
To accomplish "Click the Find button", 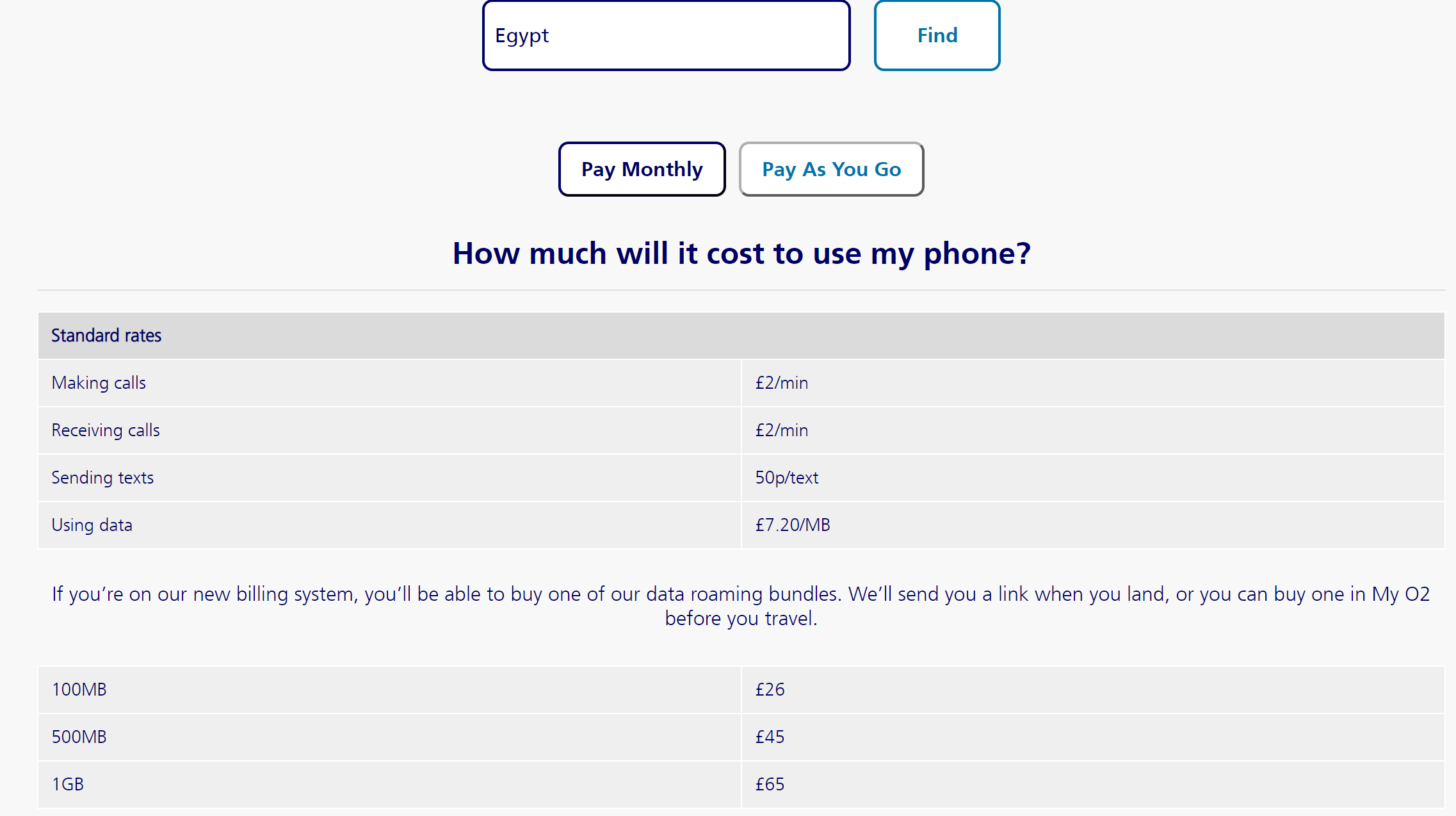I will [937, 35].
